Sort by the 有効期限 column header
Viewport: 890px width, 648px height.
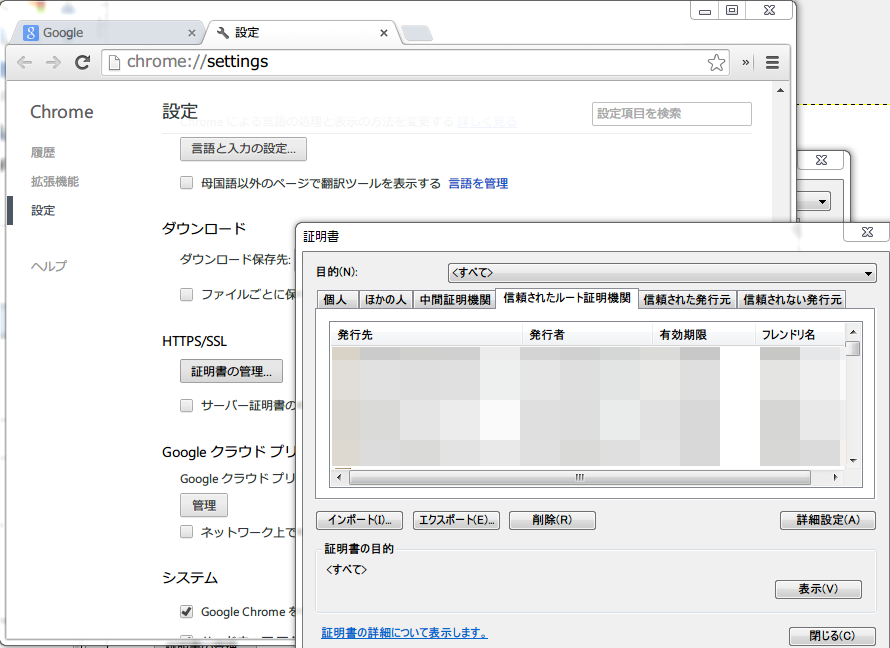coord(704,335)
